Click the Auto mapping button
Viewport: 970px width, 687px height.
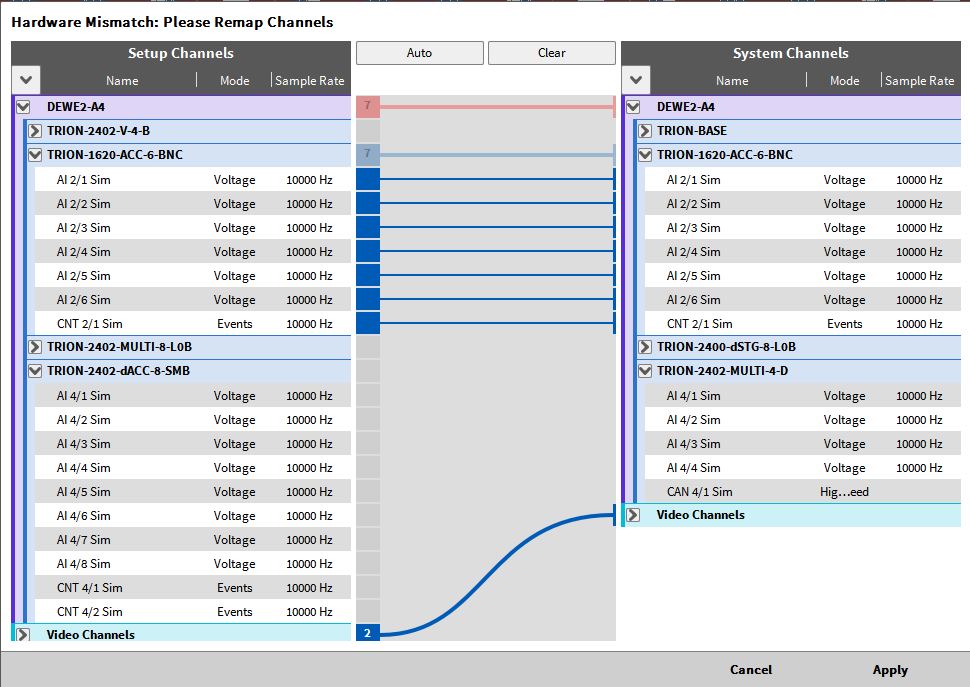419,53
